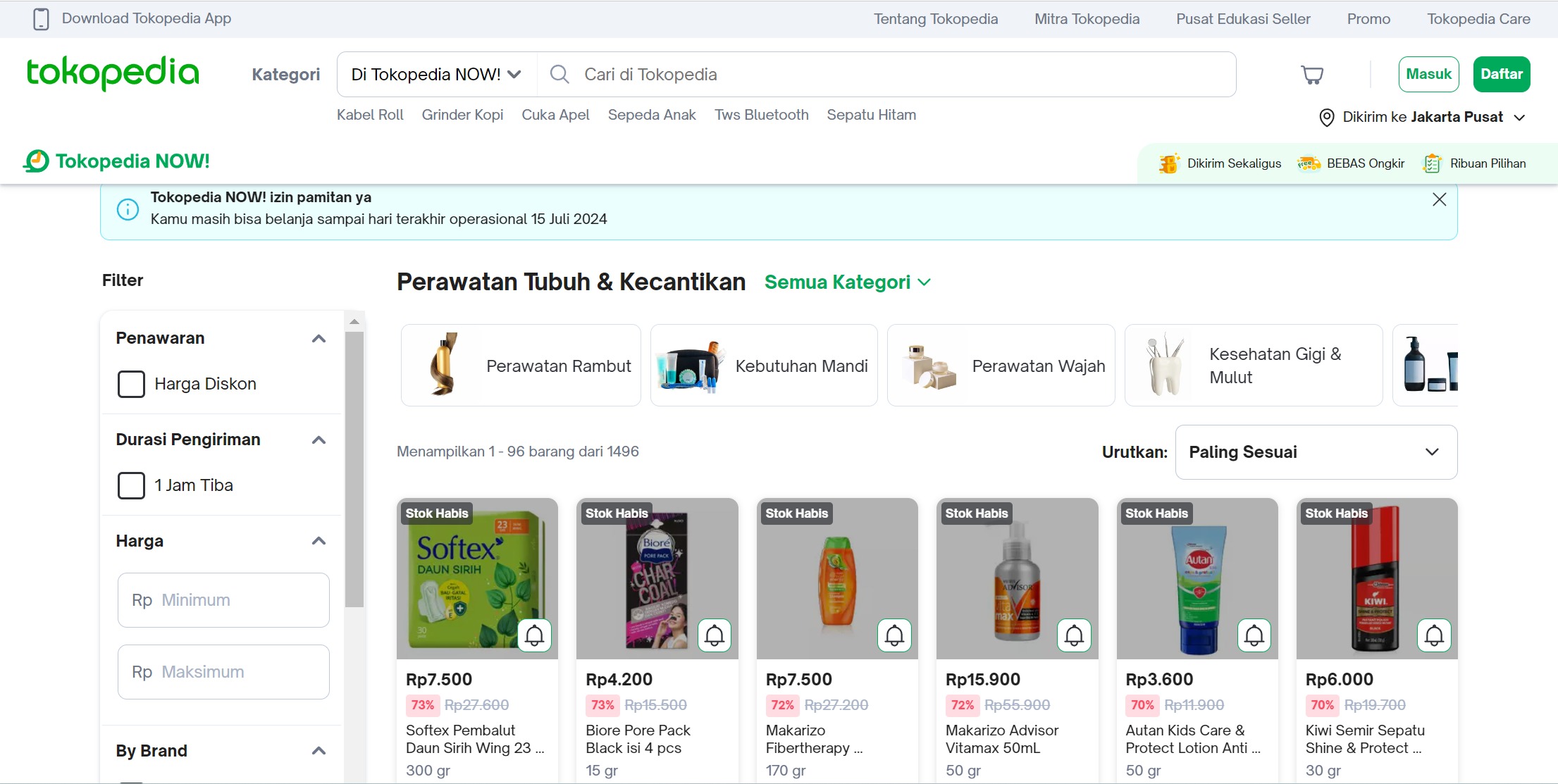This screenshot has height=784, width=1558.
Task: Click the Makarizo Fibertherapy product image
Action: point(837,579)
